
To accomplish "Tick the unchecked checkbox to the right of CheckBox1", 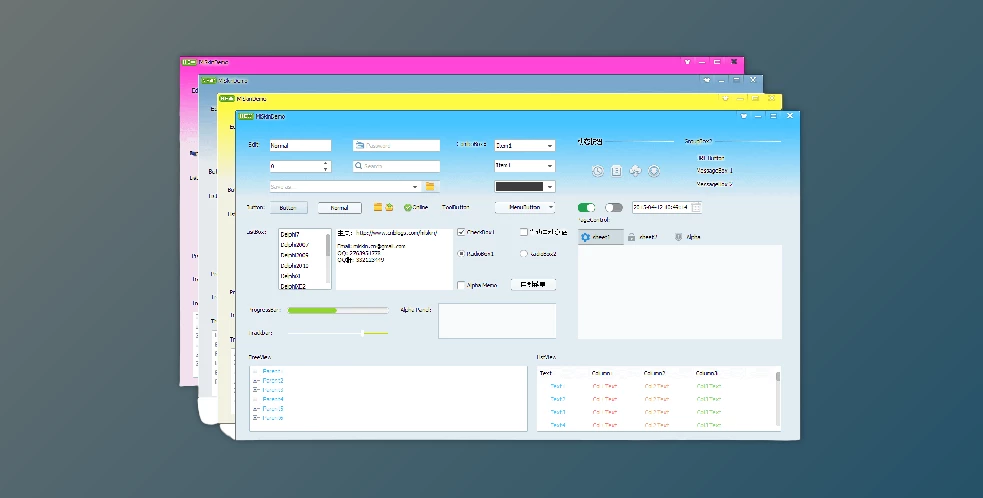I will click(523, 232).
